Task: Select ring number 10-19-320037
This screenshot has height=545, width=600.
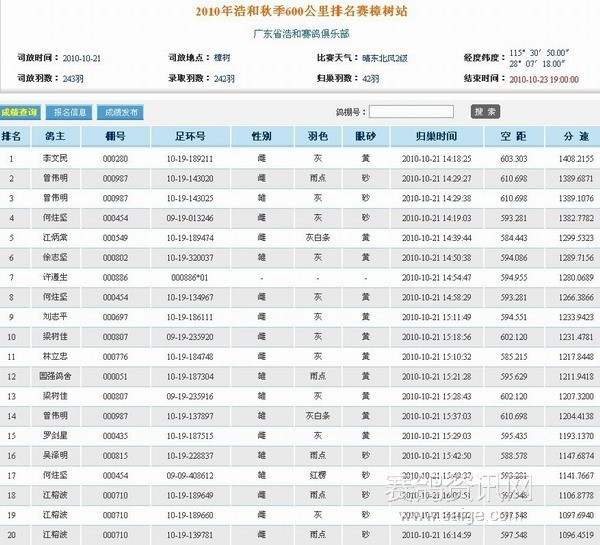Action: point(190,258)
